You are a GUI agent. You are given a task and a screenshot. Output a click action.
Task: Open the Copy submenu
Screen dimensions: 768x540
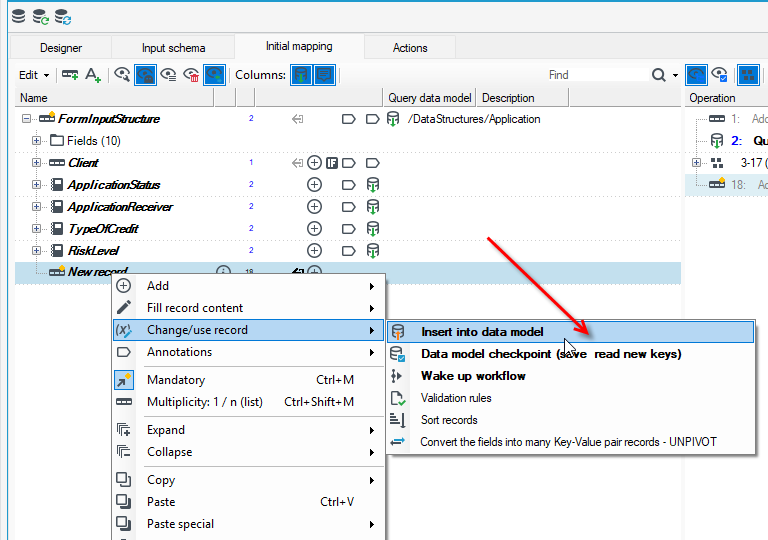[248, 480]
